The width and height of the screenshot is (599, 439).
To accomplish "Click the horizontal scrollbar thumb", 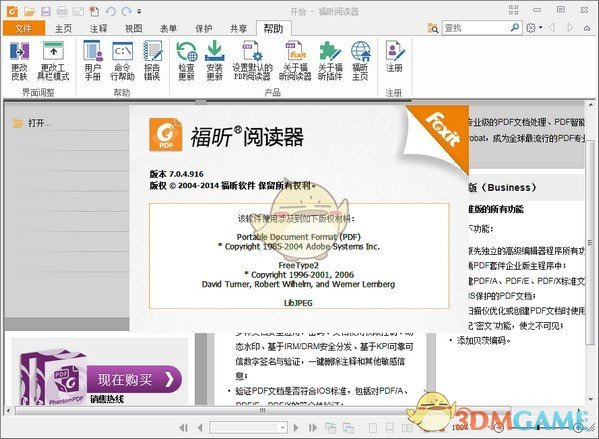I will coord(263,411).
